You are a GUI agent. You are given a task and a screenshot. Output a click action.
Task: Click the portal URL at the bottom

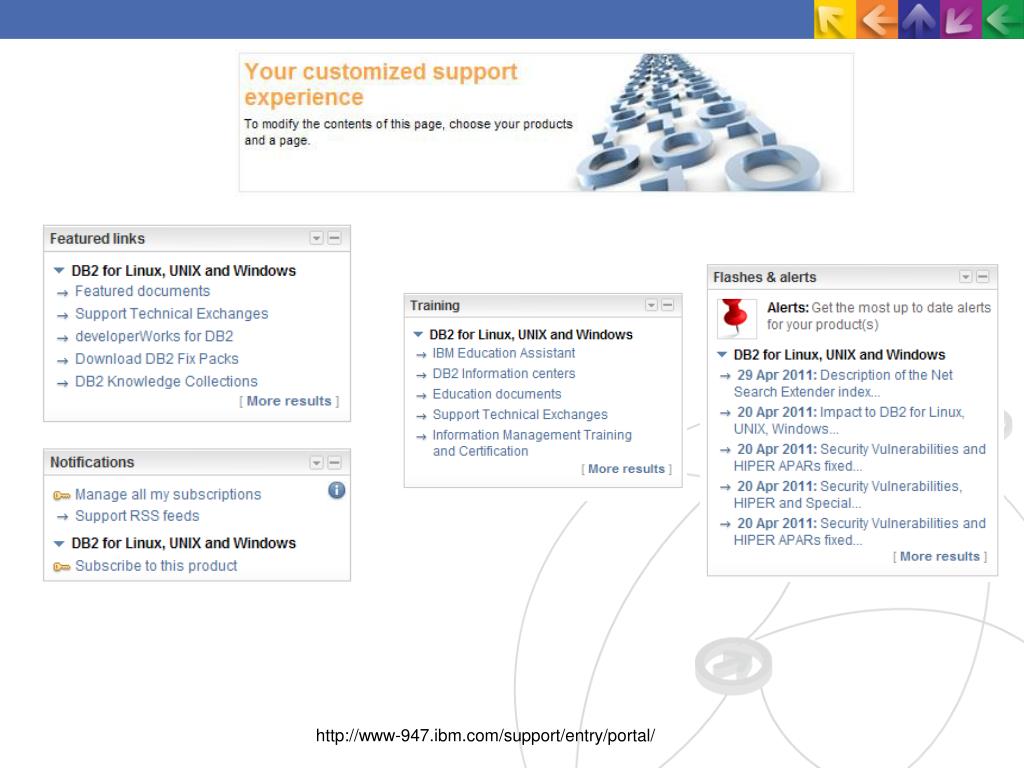(x=485, y=735)
